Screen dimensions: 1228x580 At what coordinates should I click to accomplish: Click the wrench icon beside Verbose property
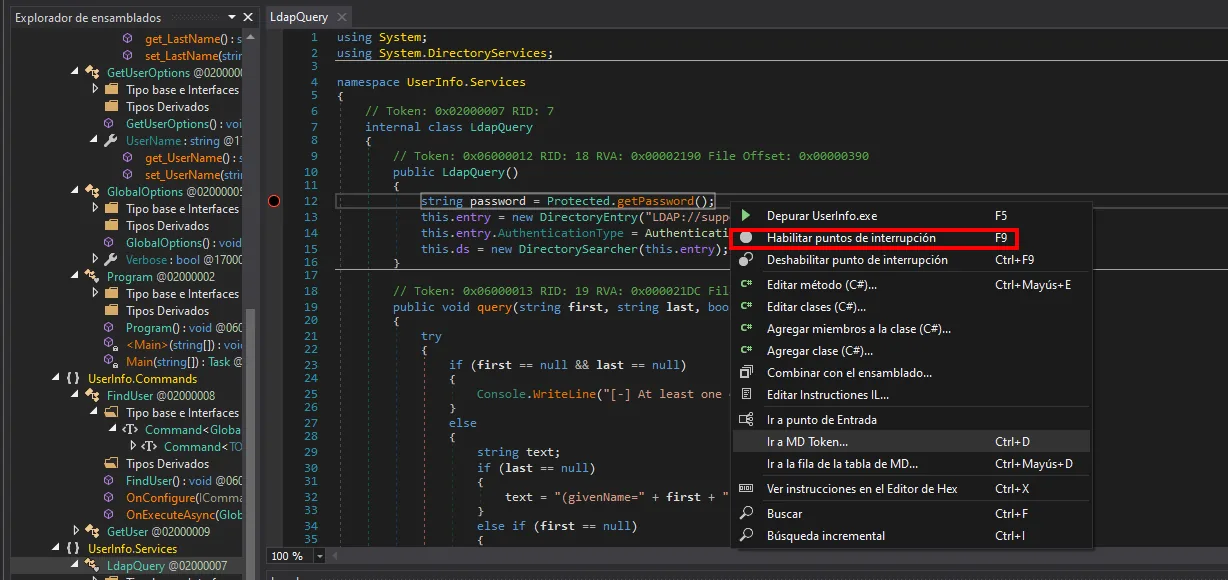click(111, 260)
